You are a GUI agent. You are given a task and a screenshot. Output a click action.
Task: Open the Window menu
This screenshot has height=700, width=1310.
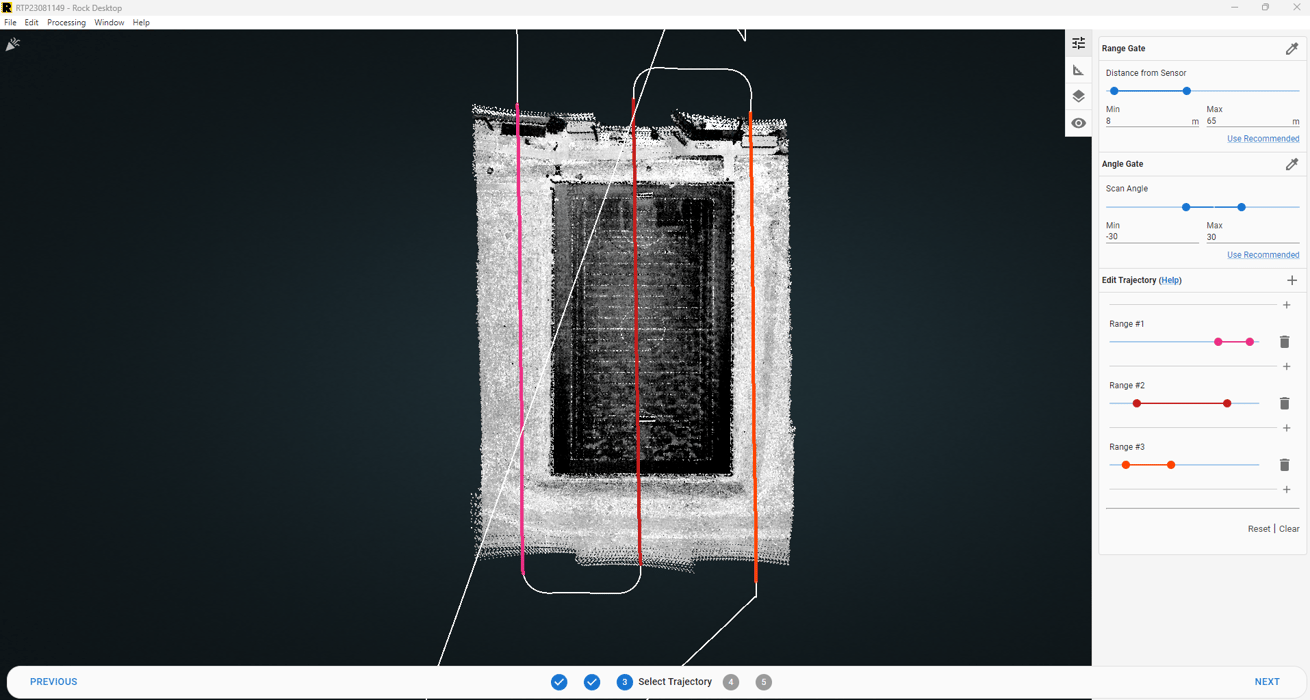pos(109,22)
